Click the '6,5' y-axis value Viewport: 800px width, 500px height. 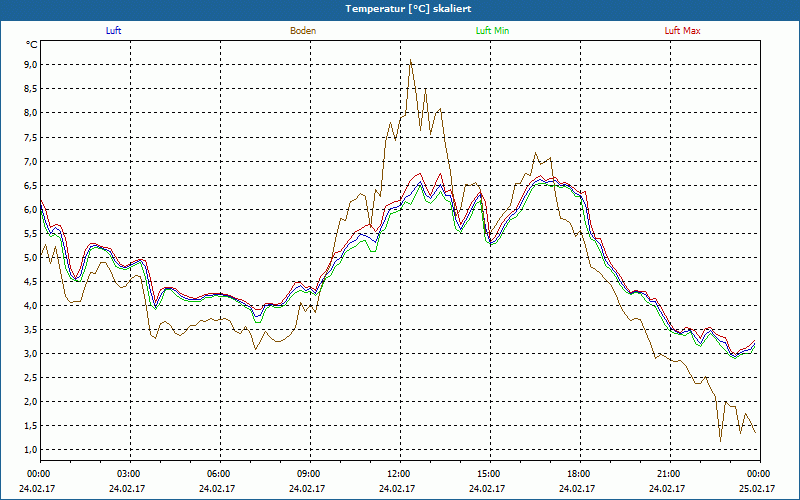click(x=31, y=185)
